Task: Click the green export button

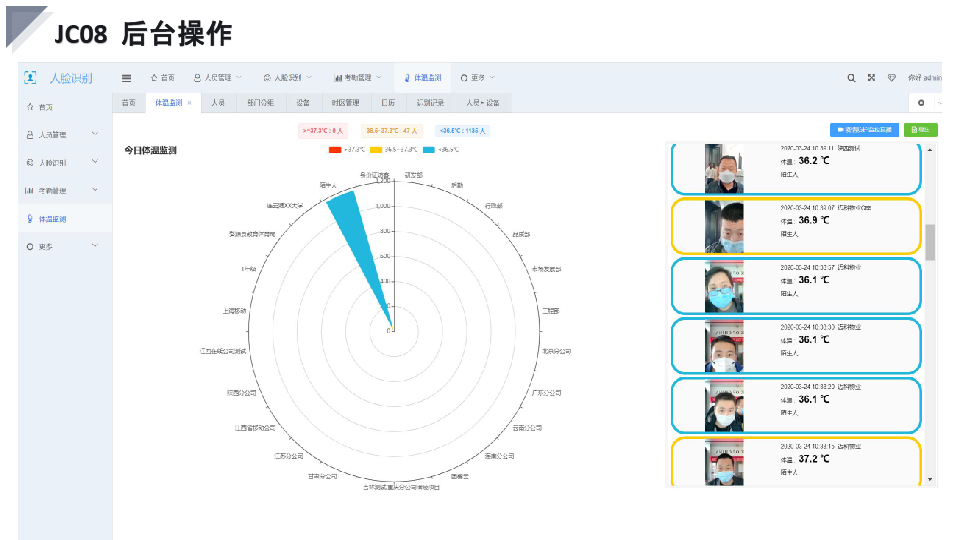Action: pos(921,130)
